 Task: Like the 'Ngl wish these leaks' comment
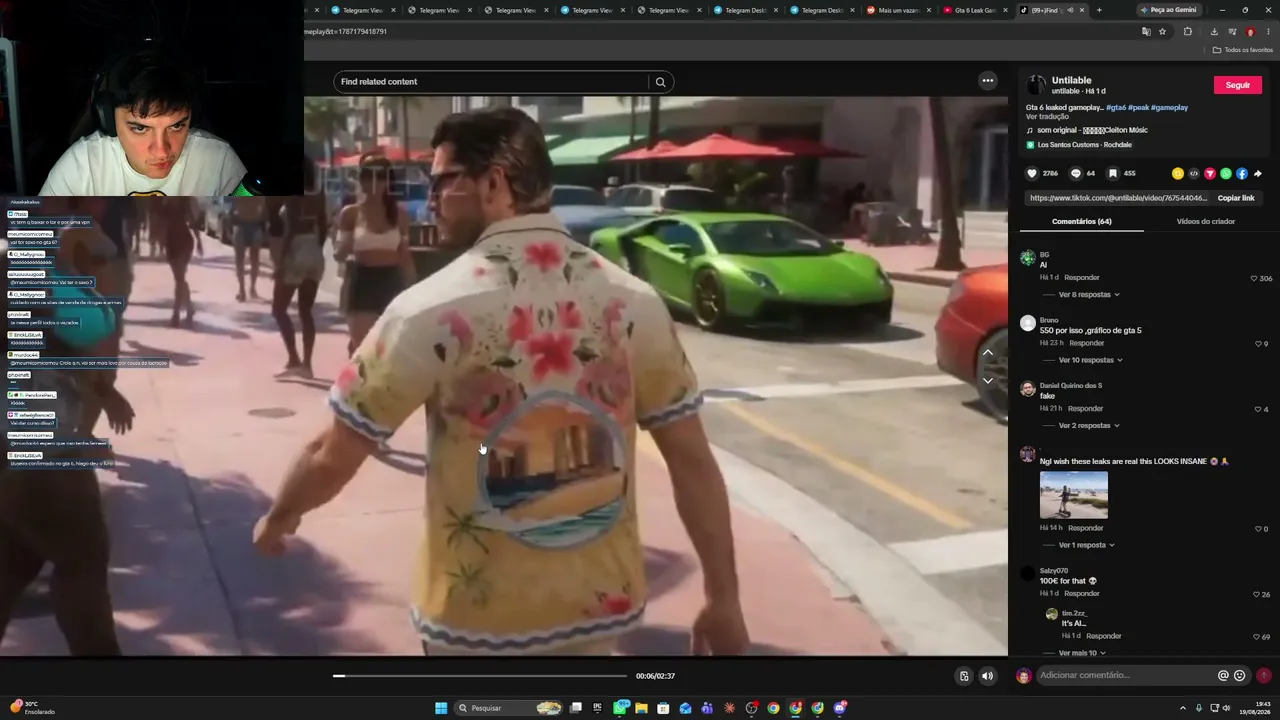(1259, 529)
